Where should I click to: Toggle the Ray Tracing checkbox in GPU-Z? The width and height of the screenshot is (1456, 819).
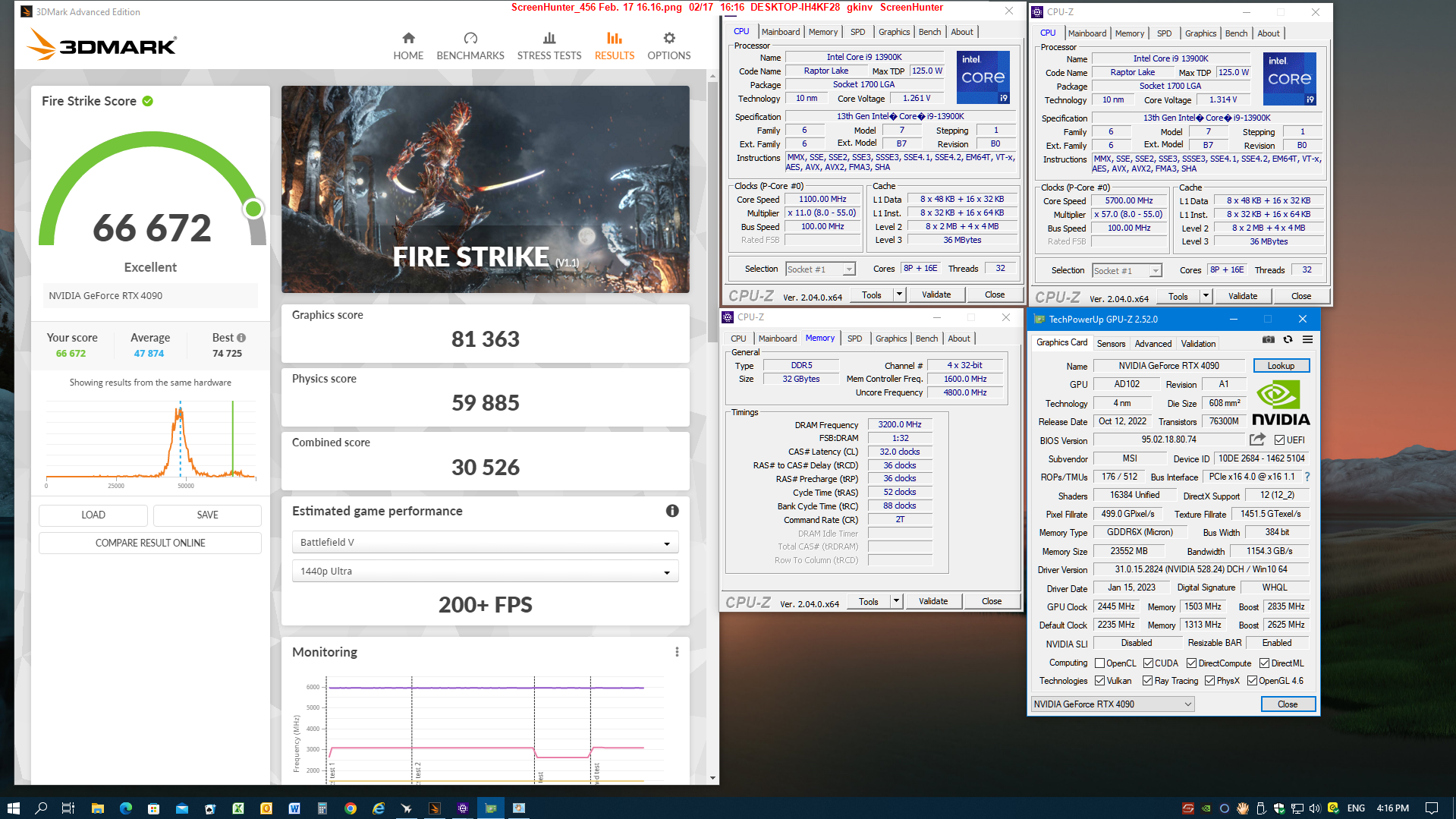click(1147, 680)
